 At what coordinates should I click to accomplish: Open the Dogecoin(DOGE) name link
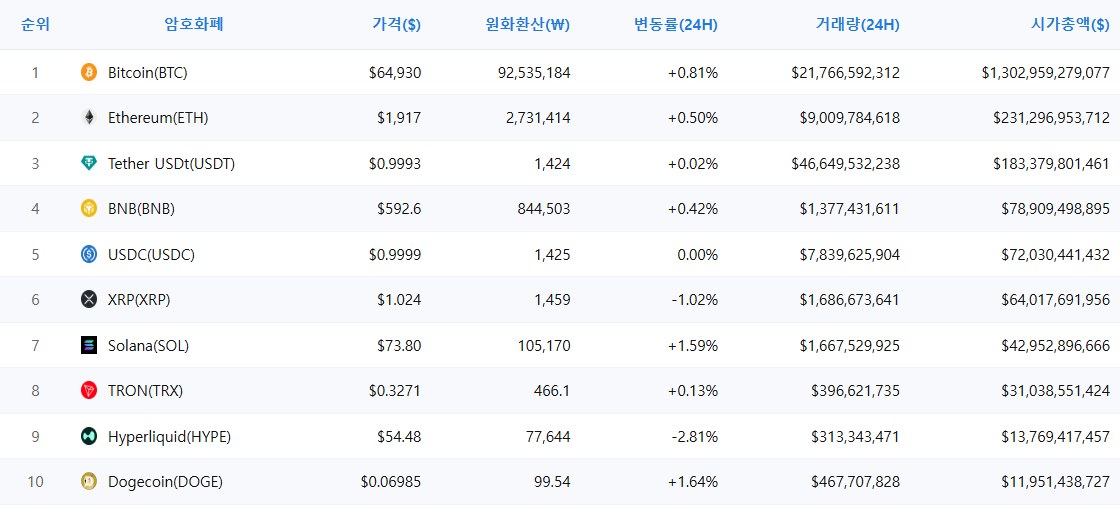[x=166, y=482]
